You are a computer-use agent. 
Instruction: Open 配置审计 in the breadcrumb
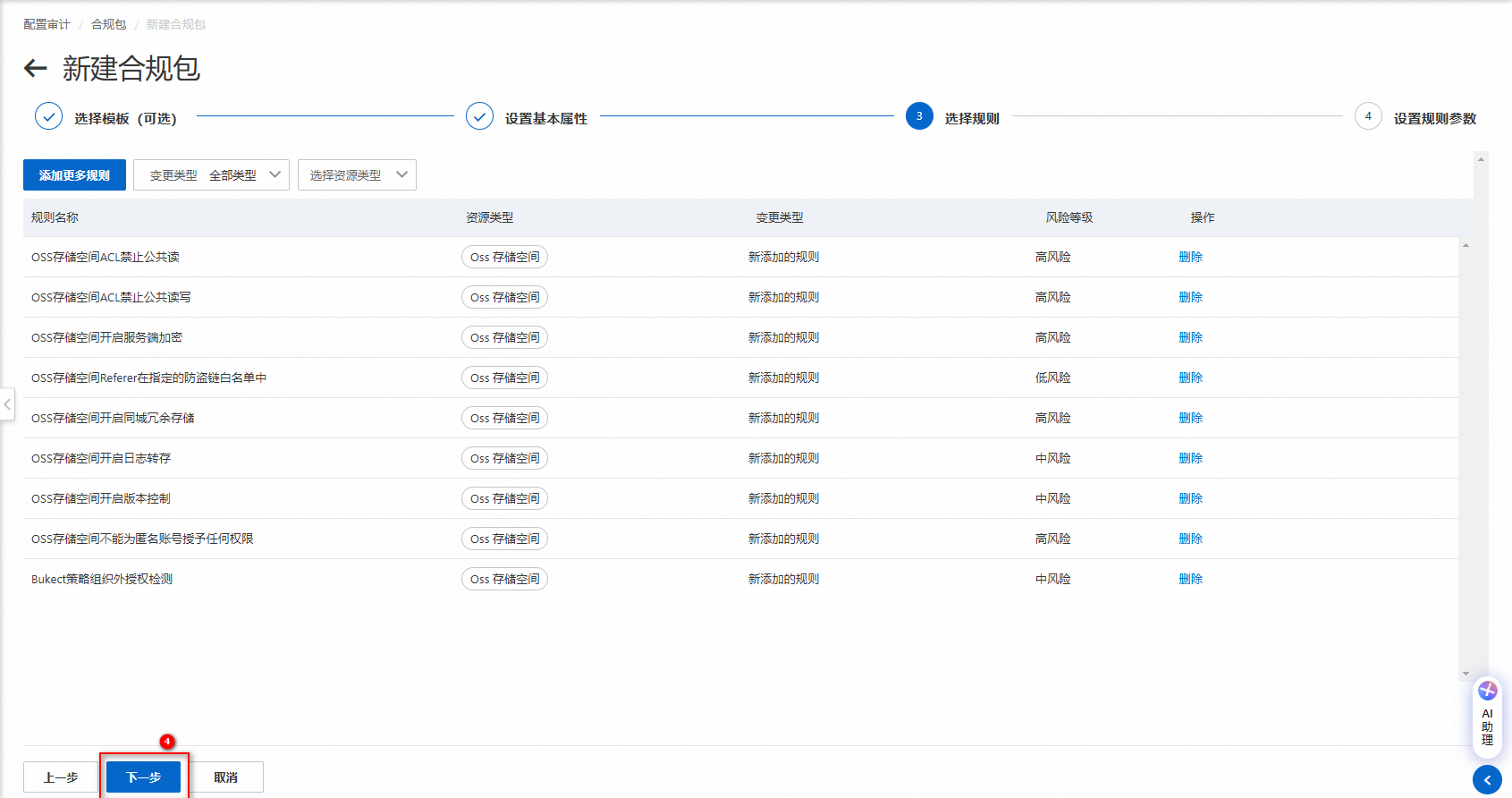click(x=46, y=25)
